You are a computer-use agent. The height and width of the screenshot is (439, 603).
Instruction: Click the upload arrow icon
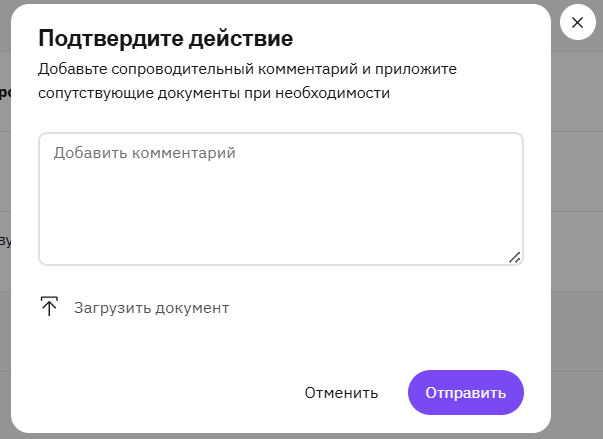pyautogui.click(x=49, y=306)
